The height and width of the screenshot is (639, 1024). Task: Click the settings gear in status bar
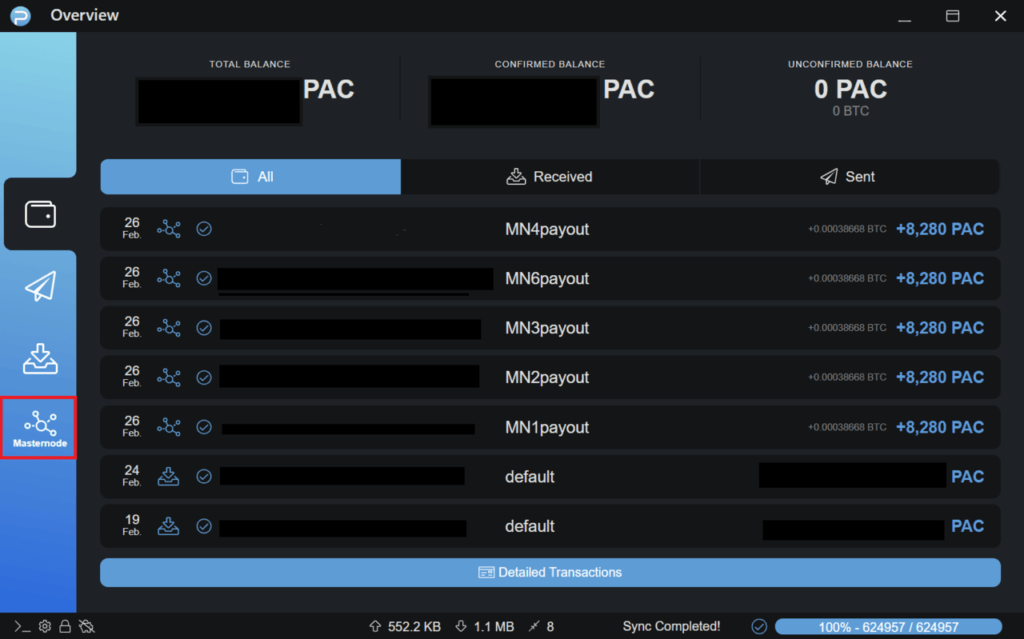pyautogui.click(x=45, y=627)
